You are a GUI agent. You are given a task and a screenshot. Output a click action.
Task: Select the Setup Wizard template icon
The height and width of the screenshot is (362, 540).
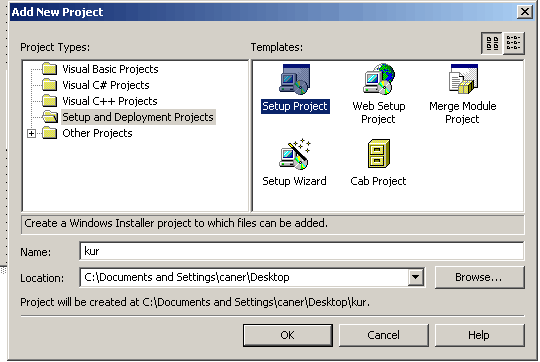pos(295,154)
